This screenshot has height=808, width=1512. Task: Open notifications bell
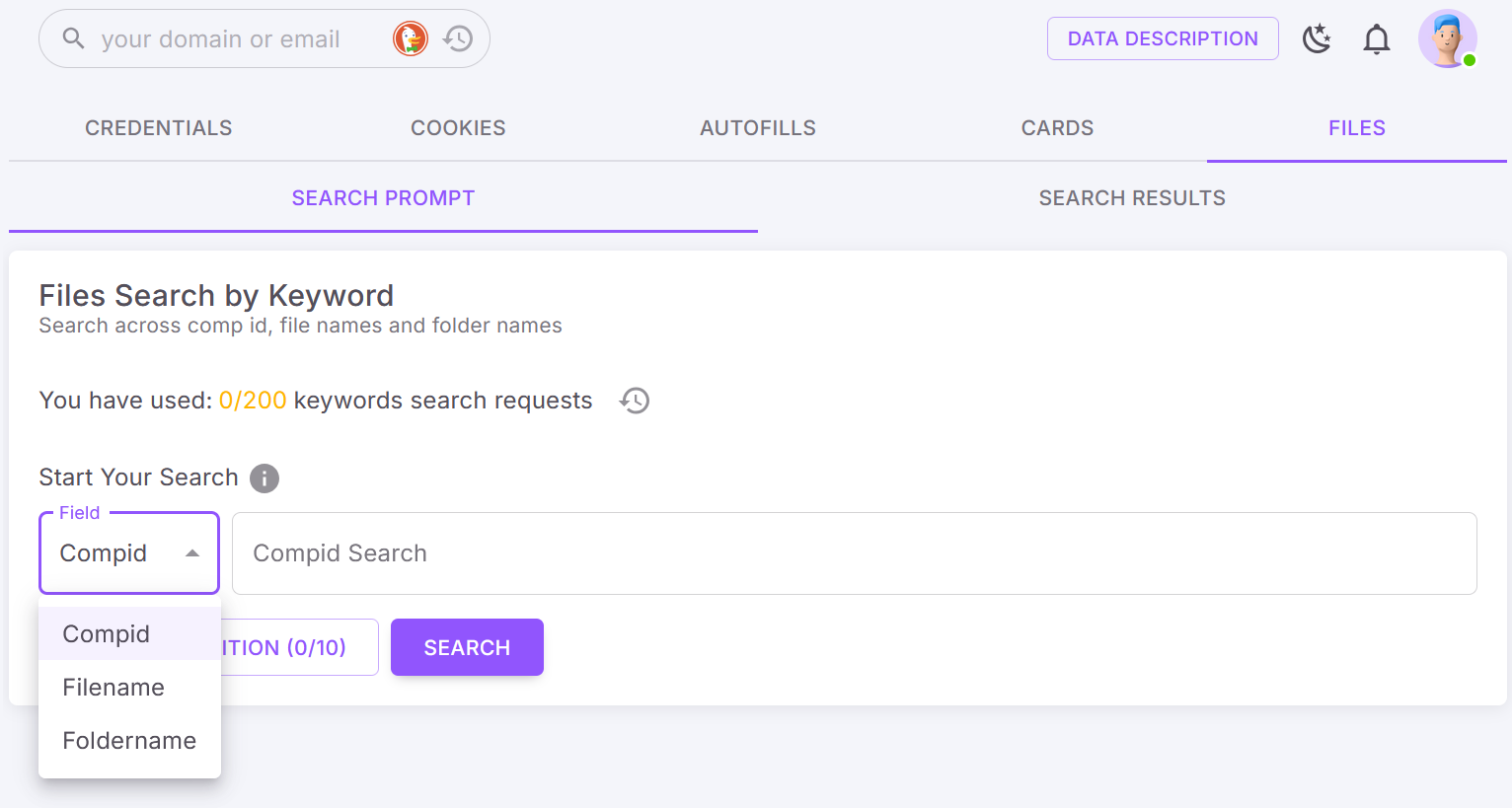click(1377, 38)
